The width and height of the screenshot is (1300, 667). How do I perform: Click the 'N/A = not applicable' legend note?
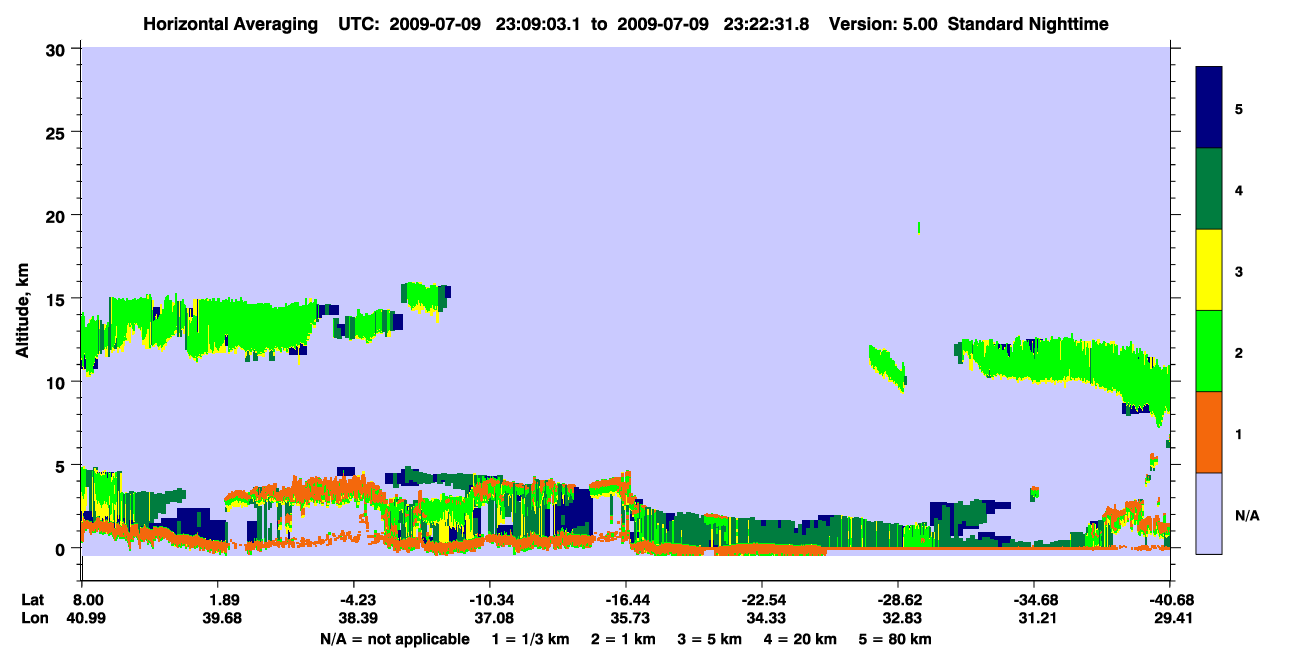[394, 639]
